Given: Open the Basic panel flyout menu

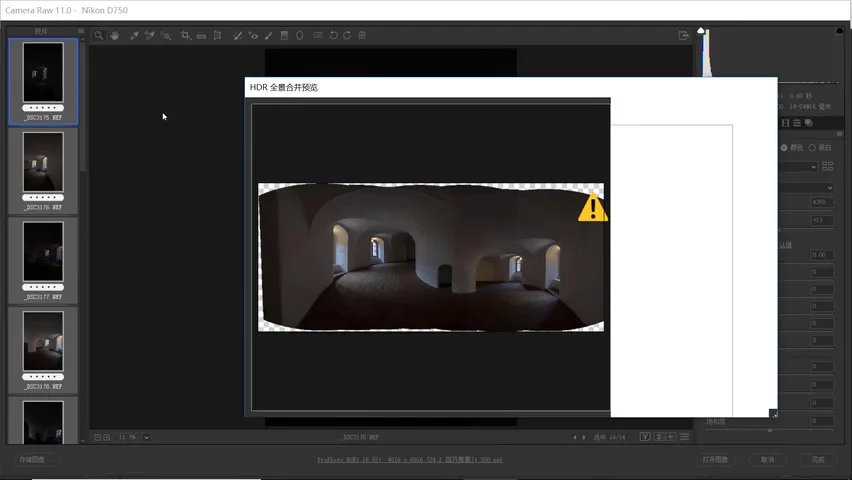Looking at the screenshot, I should [x=840, y=134].
